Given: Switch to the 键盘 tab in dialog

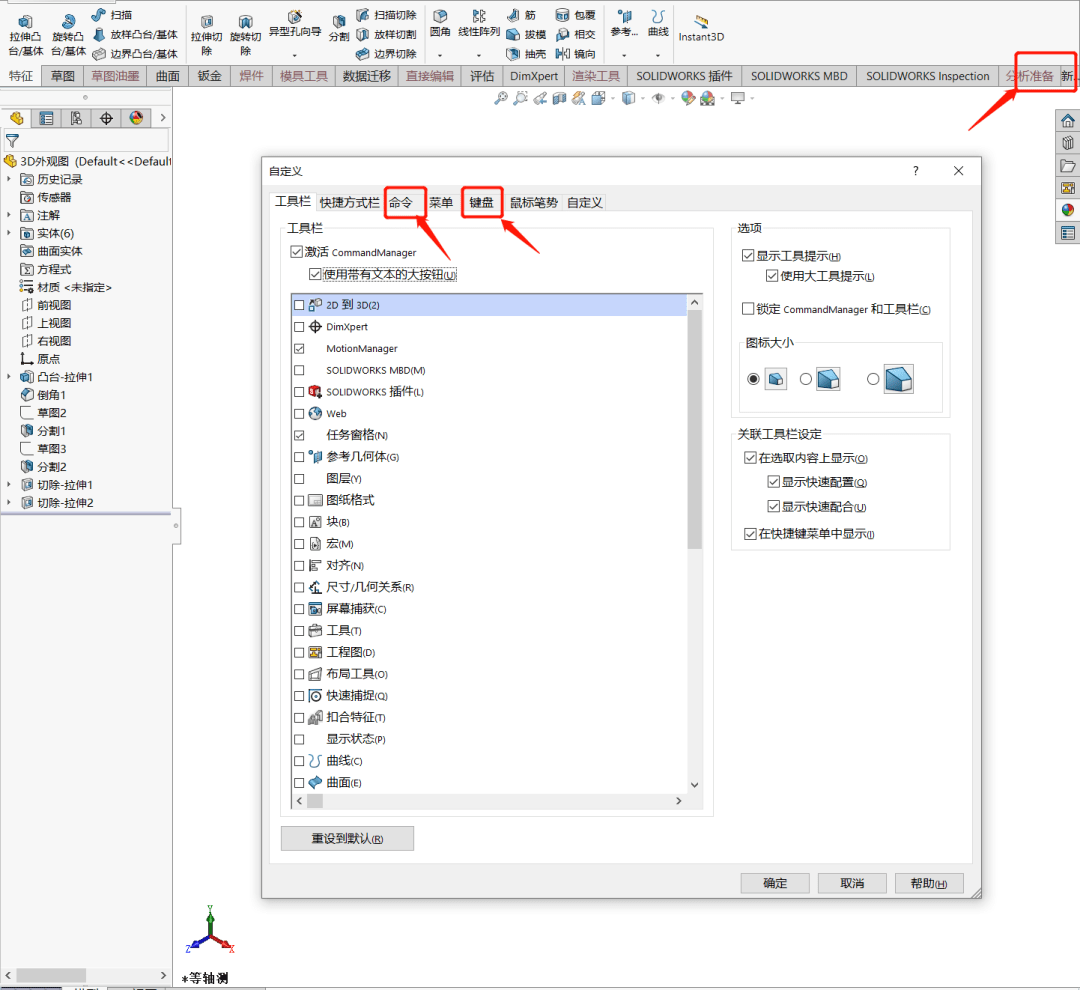Looking at the screenshot, I should coord(481,203).
